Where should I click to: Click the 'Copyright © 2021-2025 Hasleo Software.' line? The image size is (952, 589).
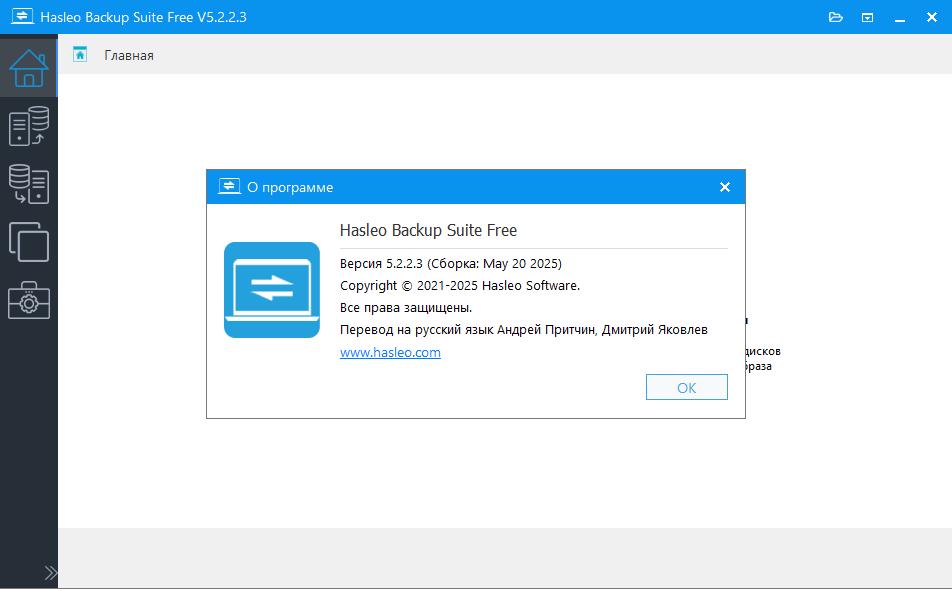(x=460, y=285)
